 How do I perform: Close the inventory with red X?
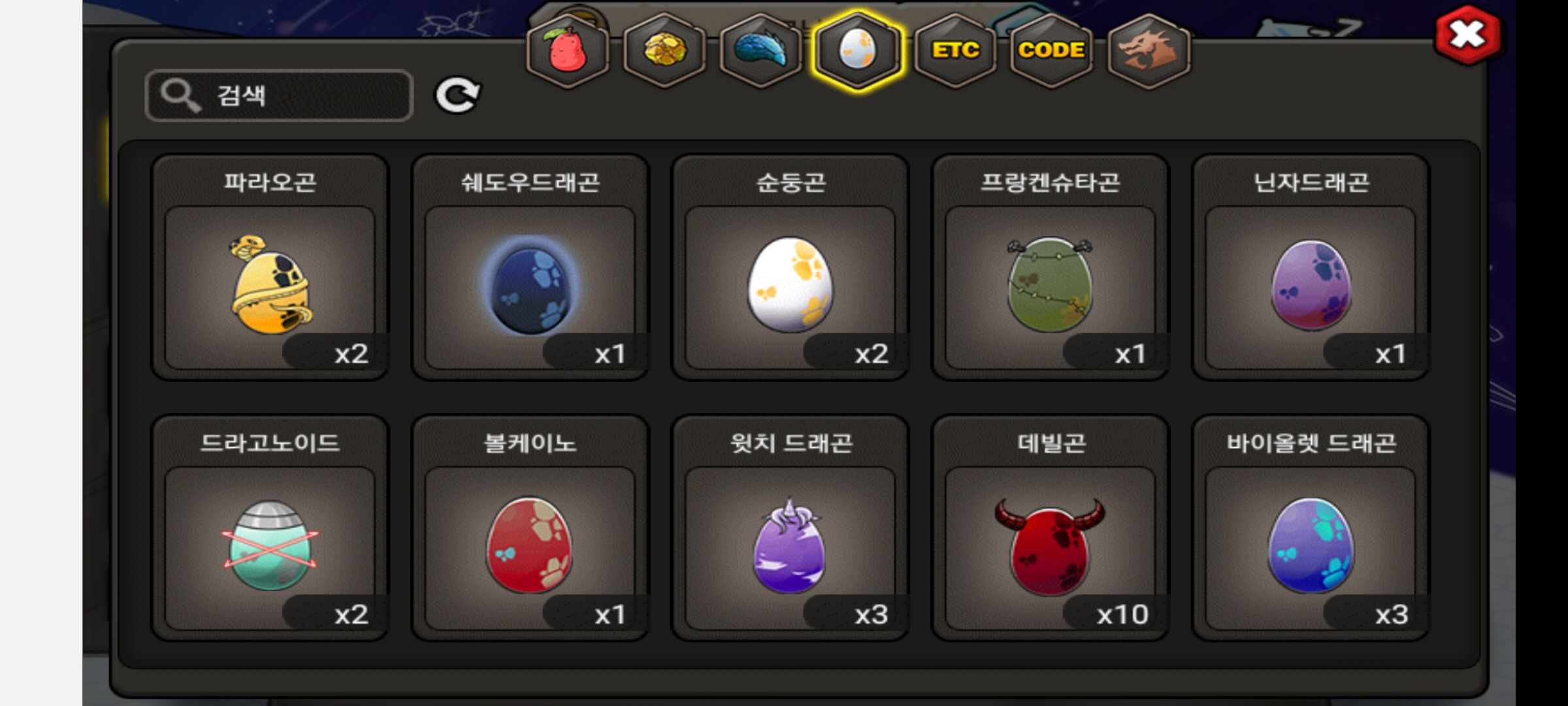(x=1467, y=35)
